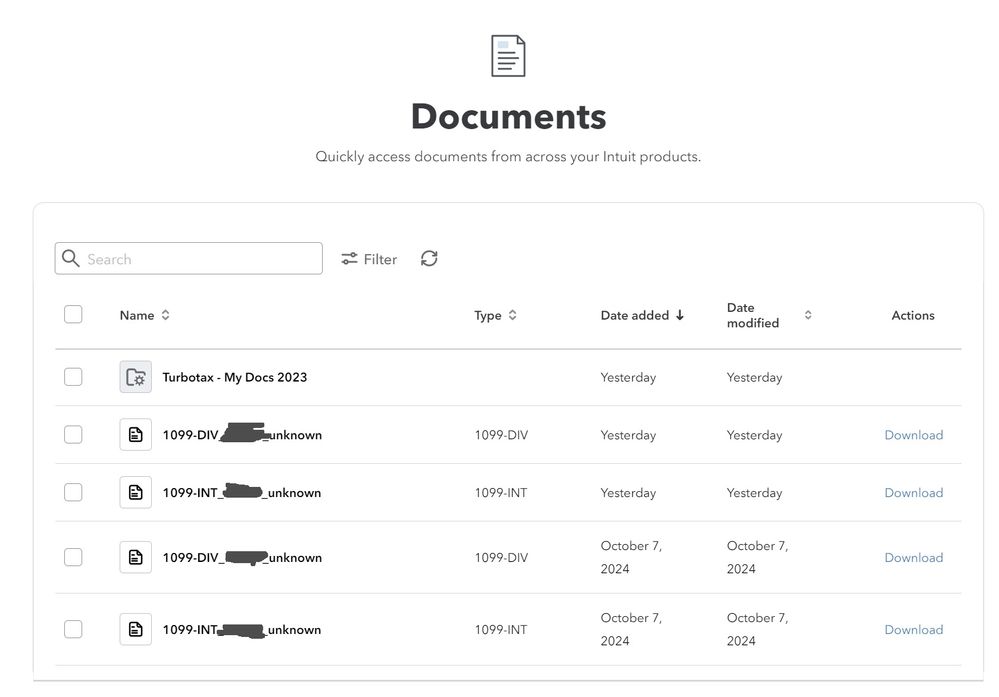Download the 1099-DIV added Yesterday
Viewport: 999px width, 697px height.
click(x=914, y=435)
